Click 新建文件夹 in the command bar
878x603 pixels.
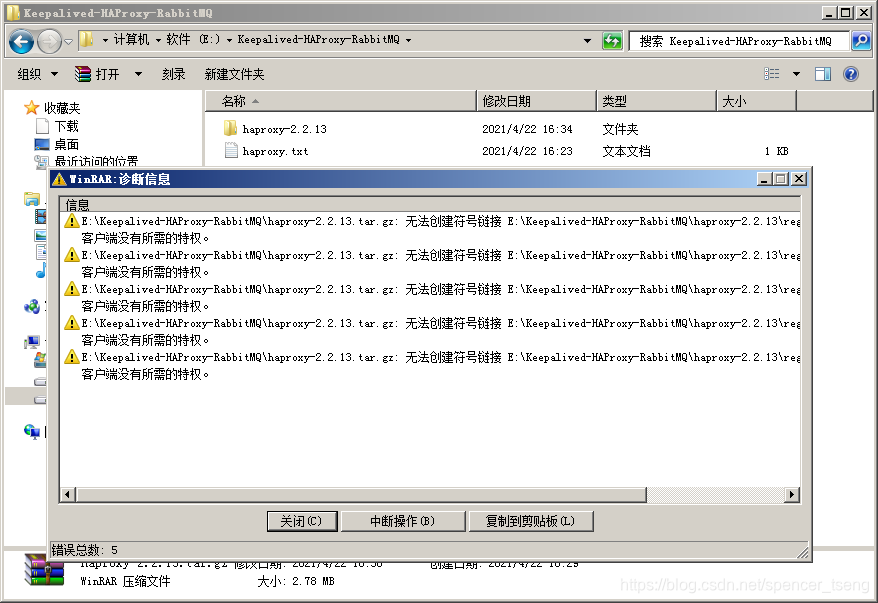click(x=234, y=74)
